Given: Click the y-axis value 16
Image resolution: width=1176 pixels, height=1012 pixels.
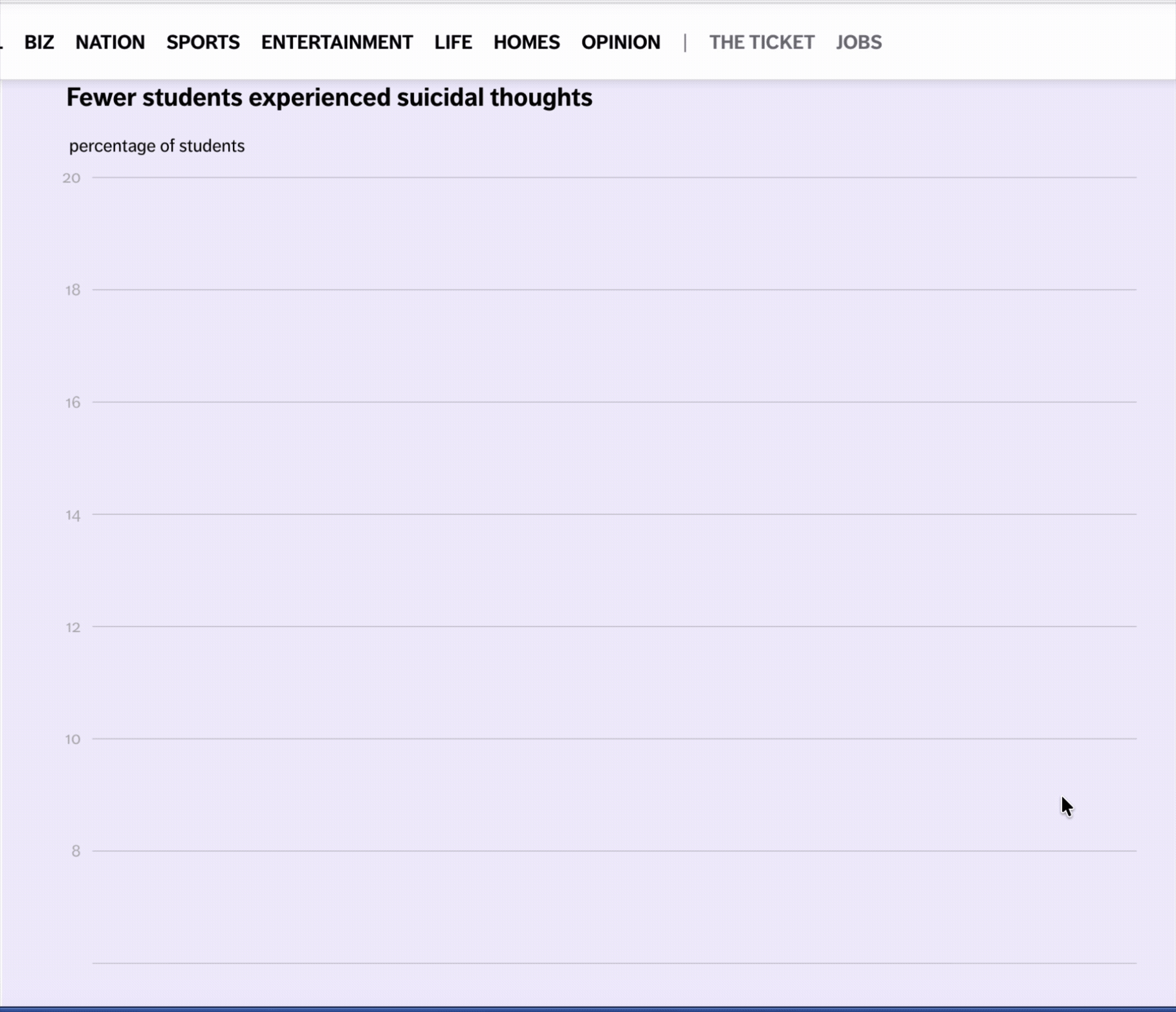Looking at the screenshot, I should pyautogui.click(x=73, y=402).
